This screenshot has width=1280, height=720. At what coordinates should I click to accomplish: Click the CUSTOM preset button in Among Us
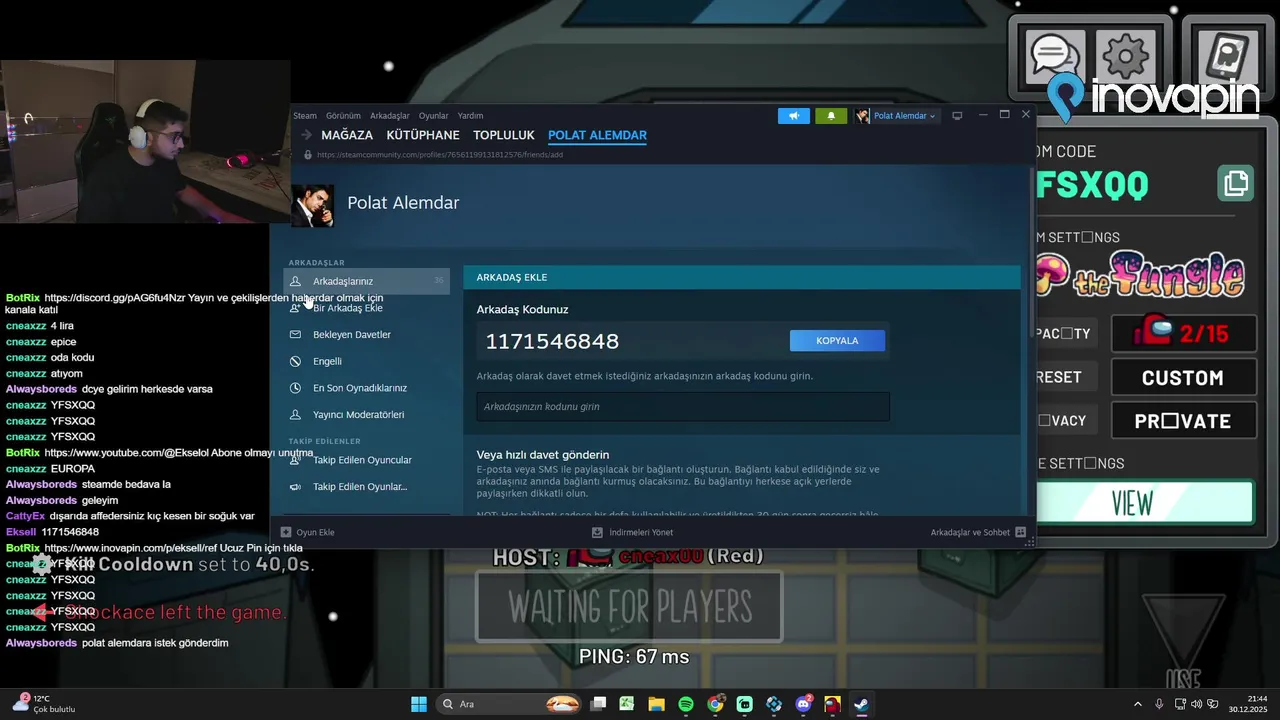tap(1183, 378)
